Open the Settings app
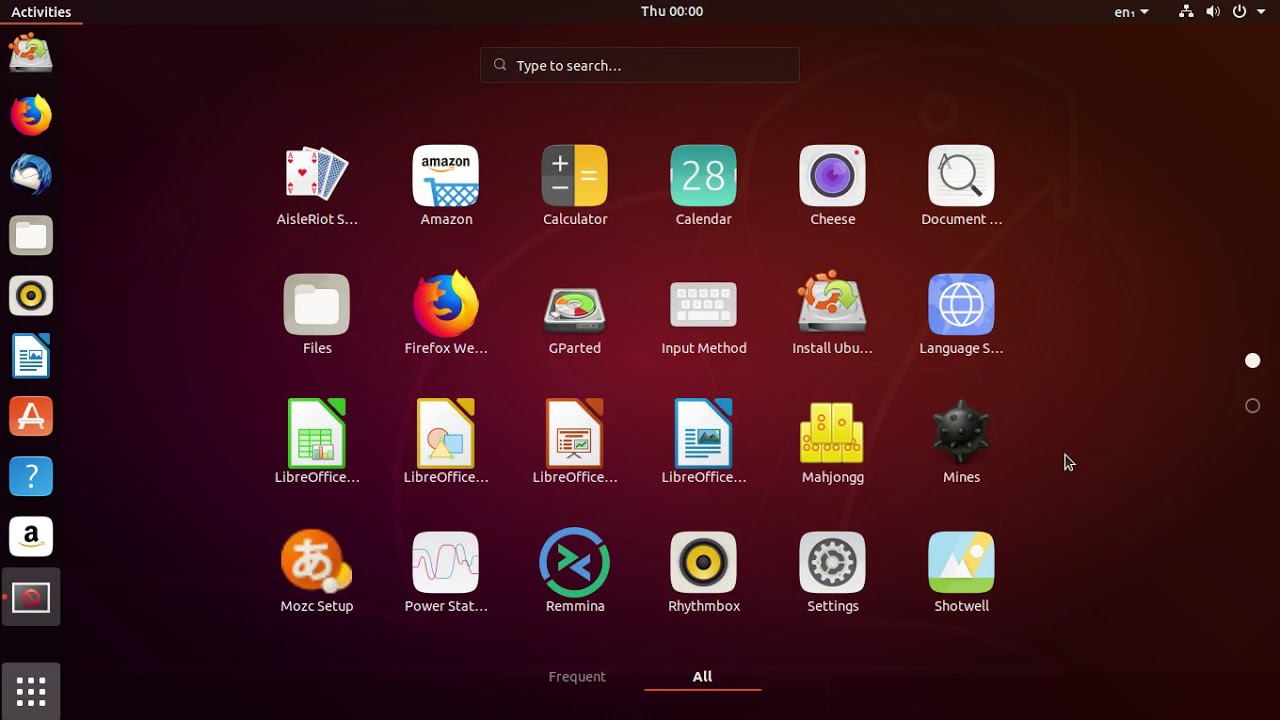Image resolution: width=1280 pixels, height=720 pixels. [x=833, y=573]
